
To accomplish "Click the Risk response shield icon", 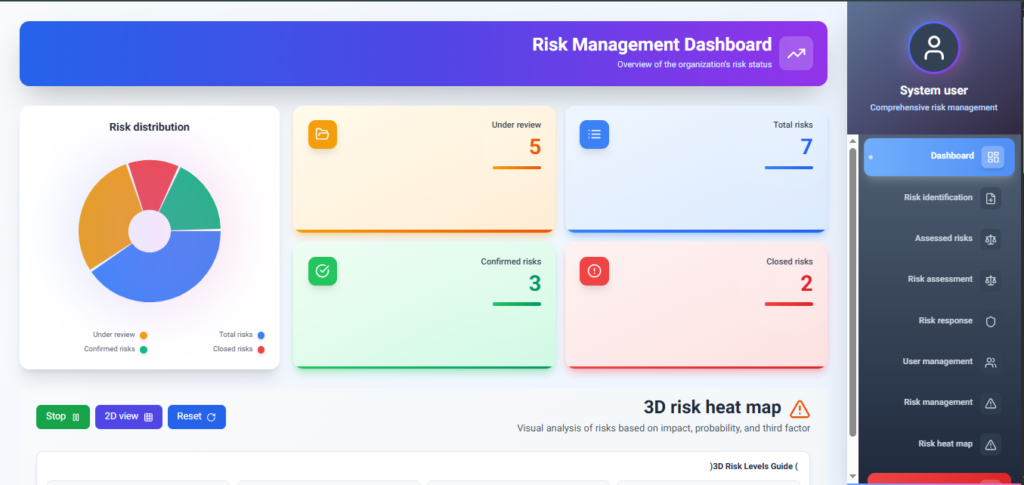I will (x=991, y=321).
